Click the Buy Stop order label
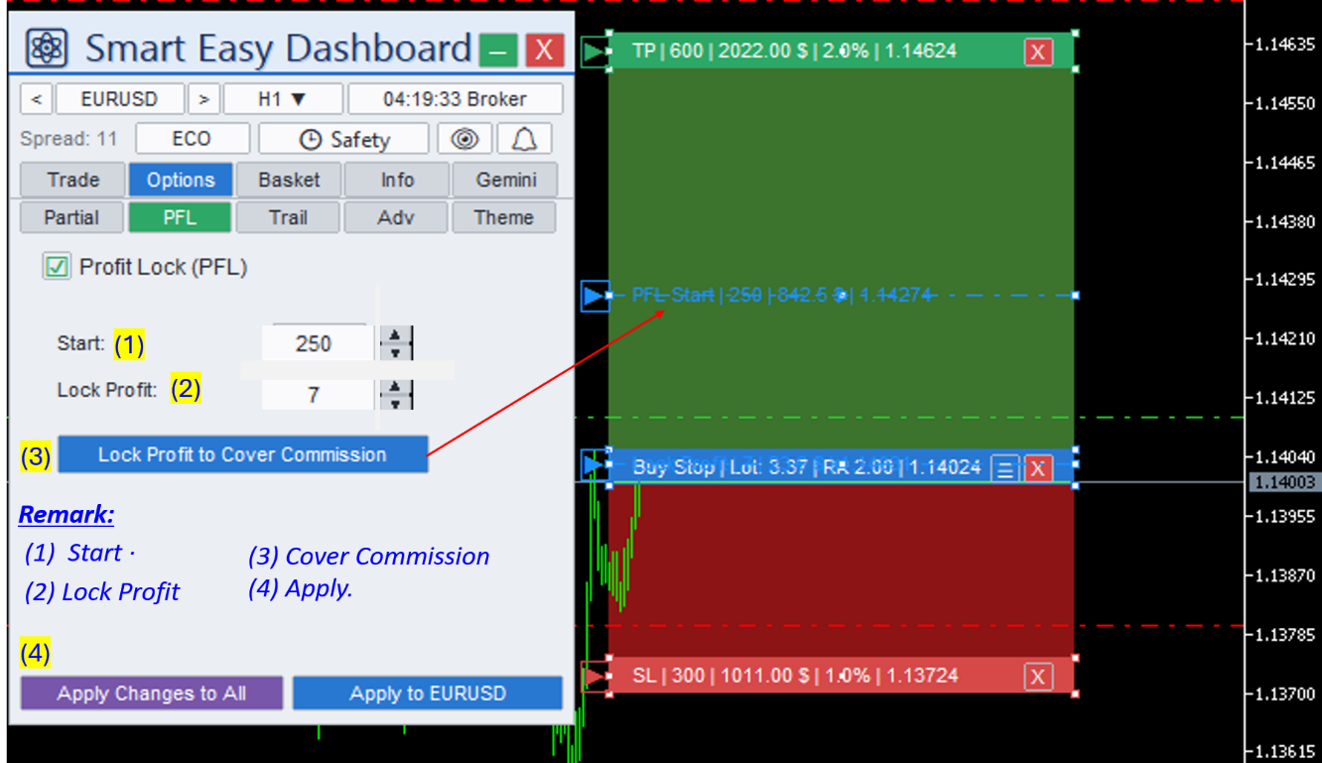Image resolution: width=1322 pixels, height=763 pixels. 806,467
